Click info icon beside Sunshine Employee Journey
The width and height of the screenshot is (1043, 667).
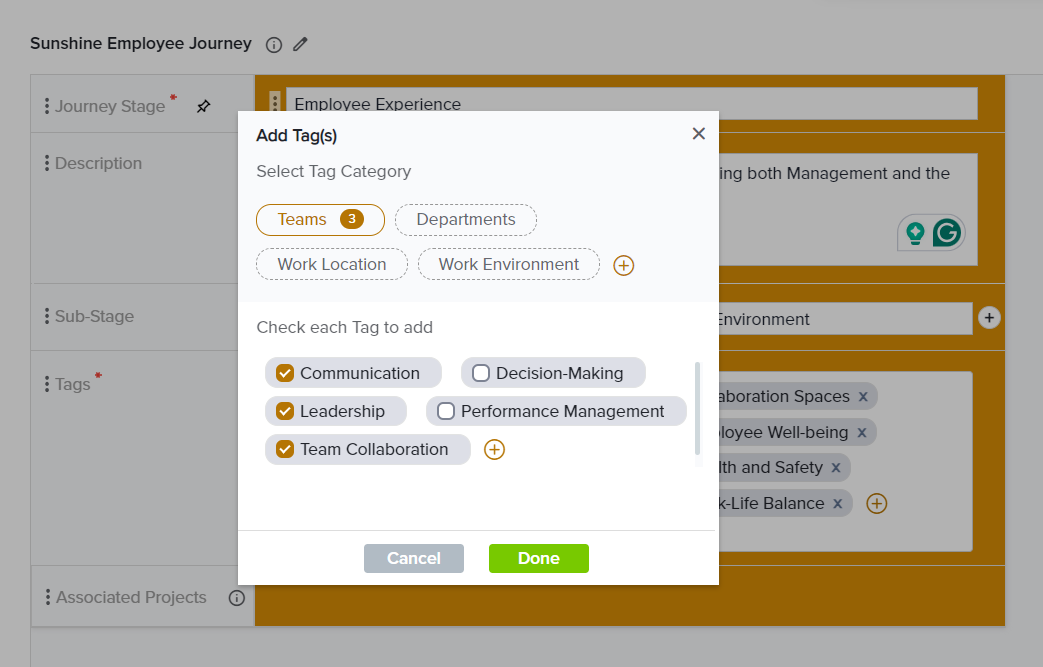point(274,44)
